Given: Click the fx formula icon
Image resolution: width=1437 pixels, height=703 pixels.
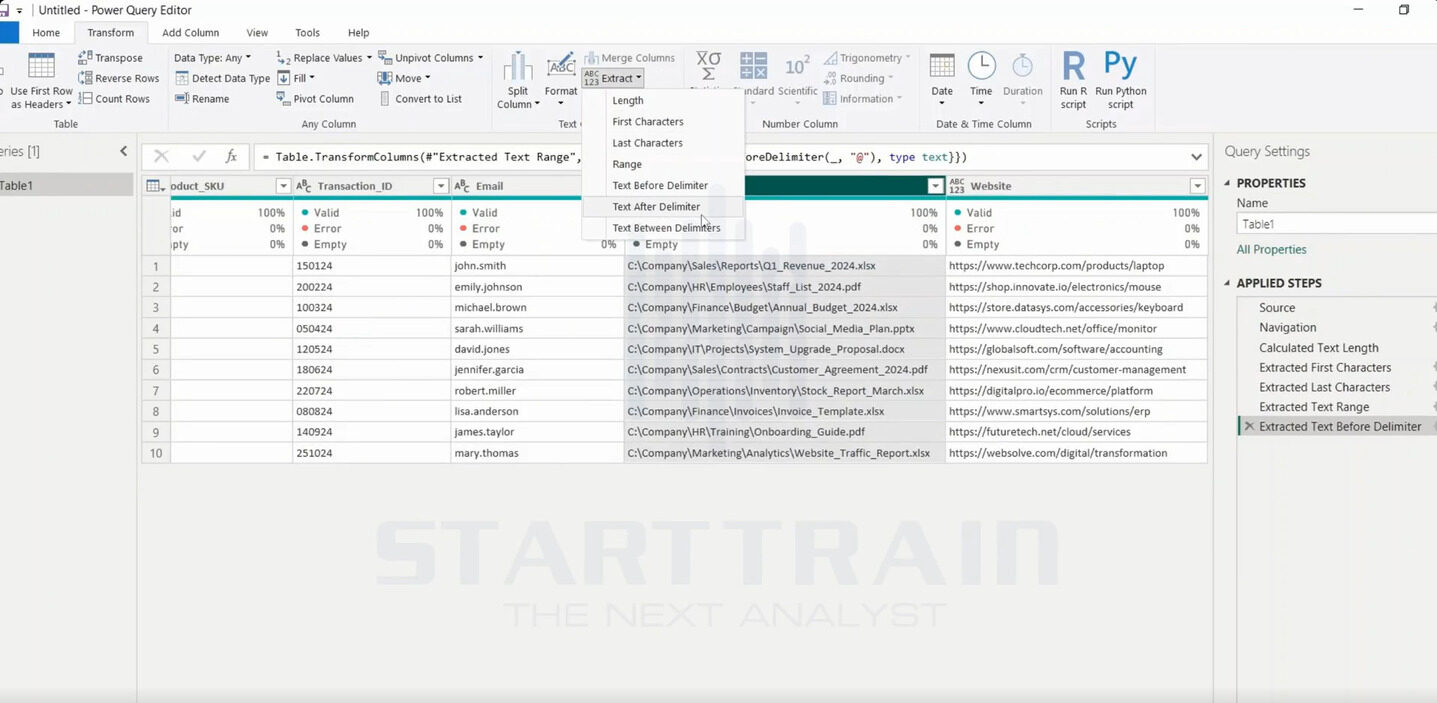Looking at the screenshot, I should 231,157.
